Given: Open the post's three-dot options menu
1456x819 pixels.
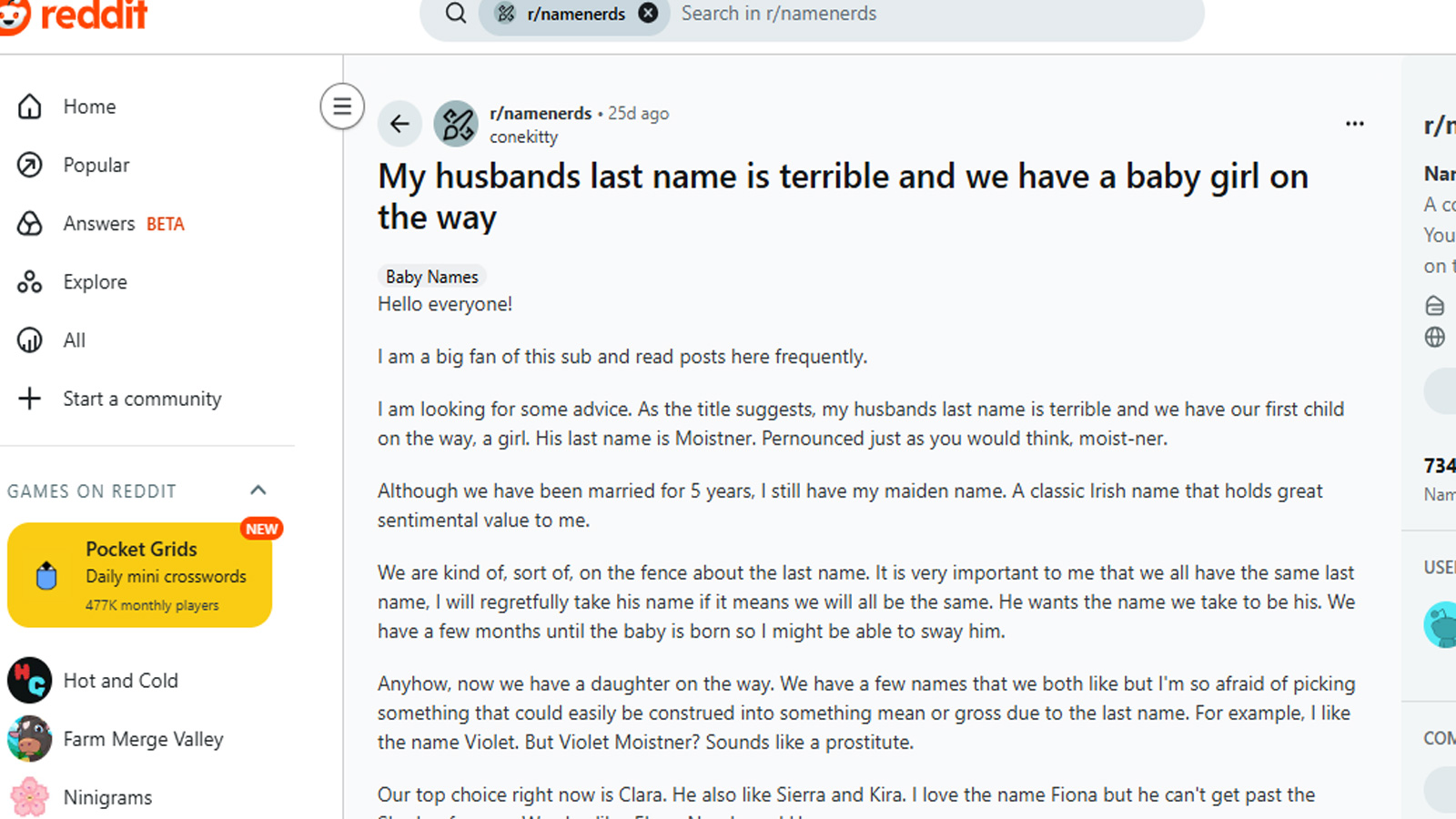Looking at the screenshot, I should (x=1354, y=124).
